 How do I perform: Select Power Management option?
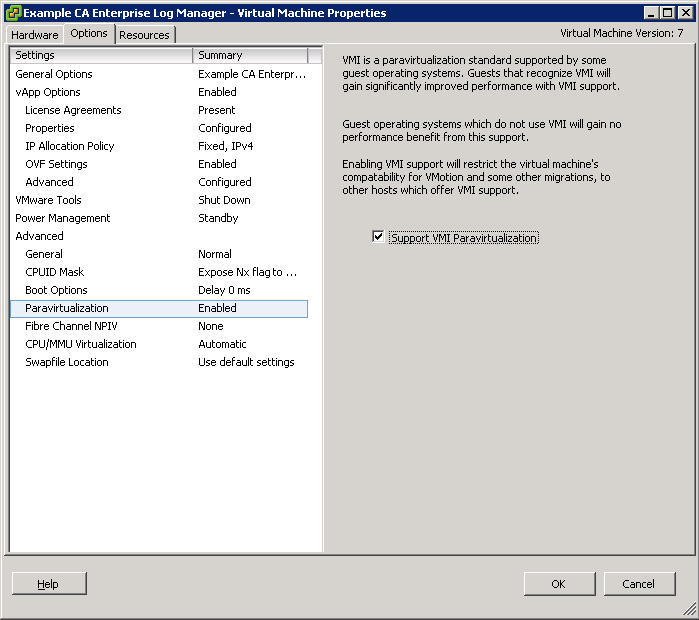[x=63, y=218]
